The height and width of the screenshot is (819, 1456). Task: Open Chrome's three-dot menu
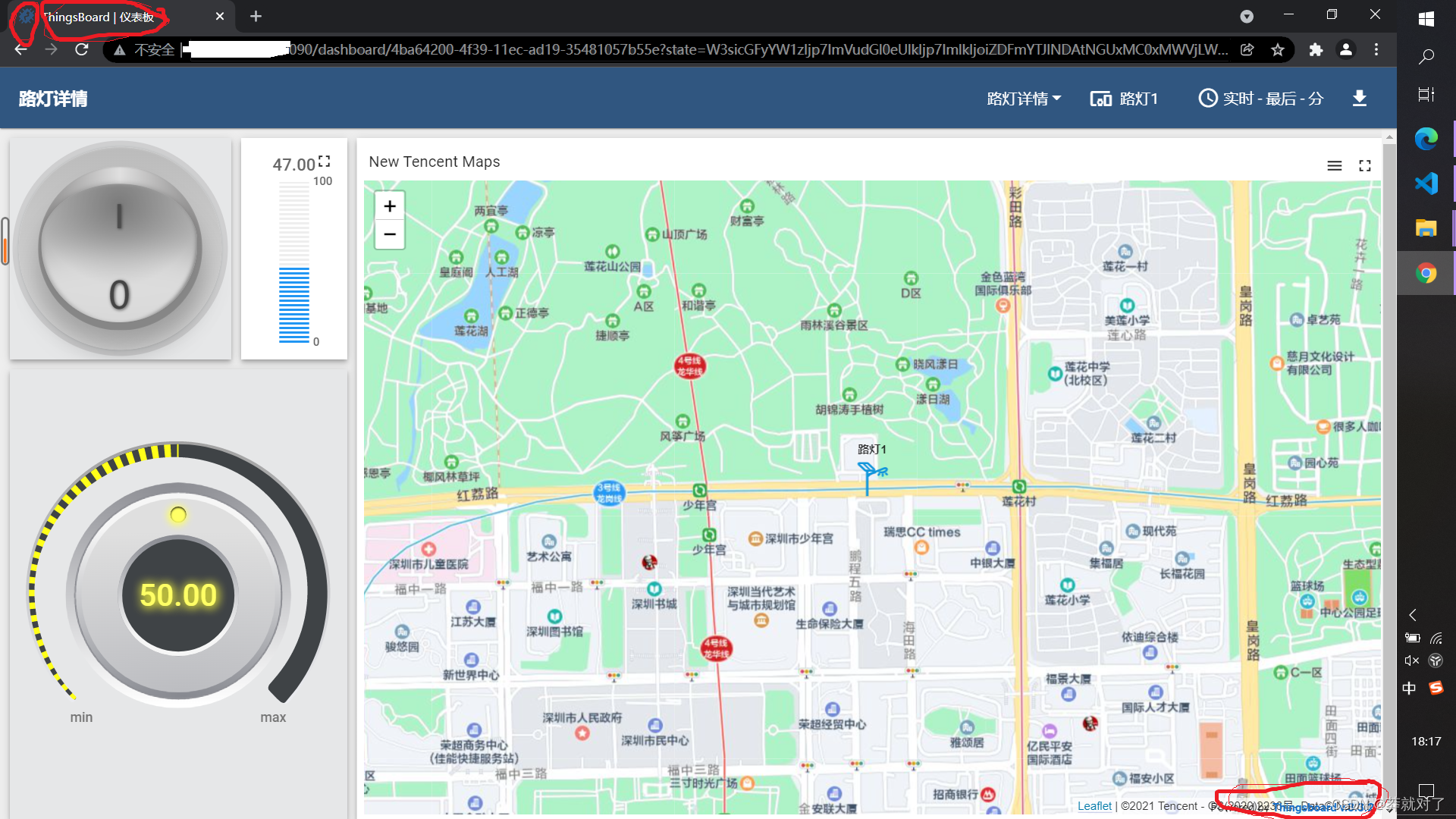1376,49
